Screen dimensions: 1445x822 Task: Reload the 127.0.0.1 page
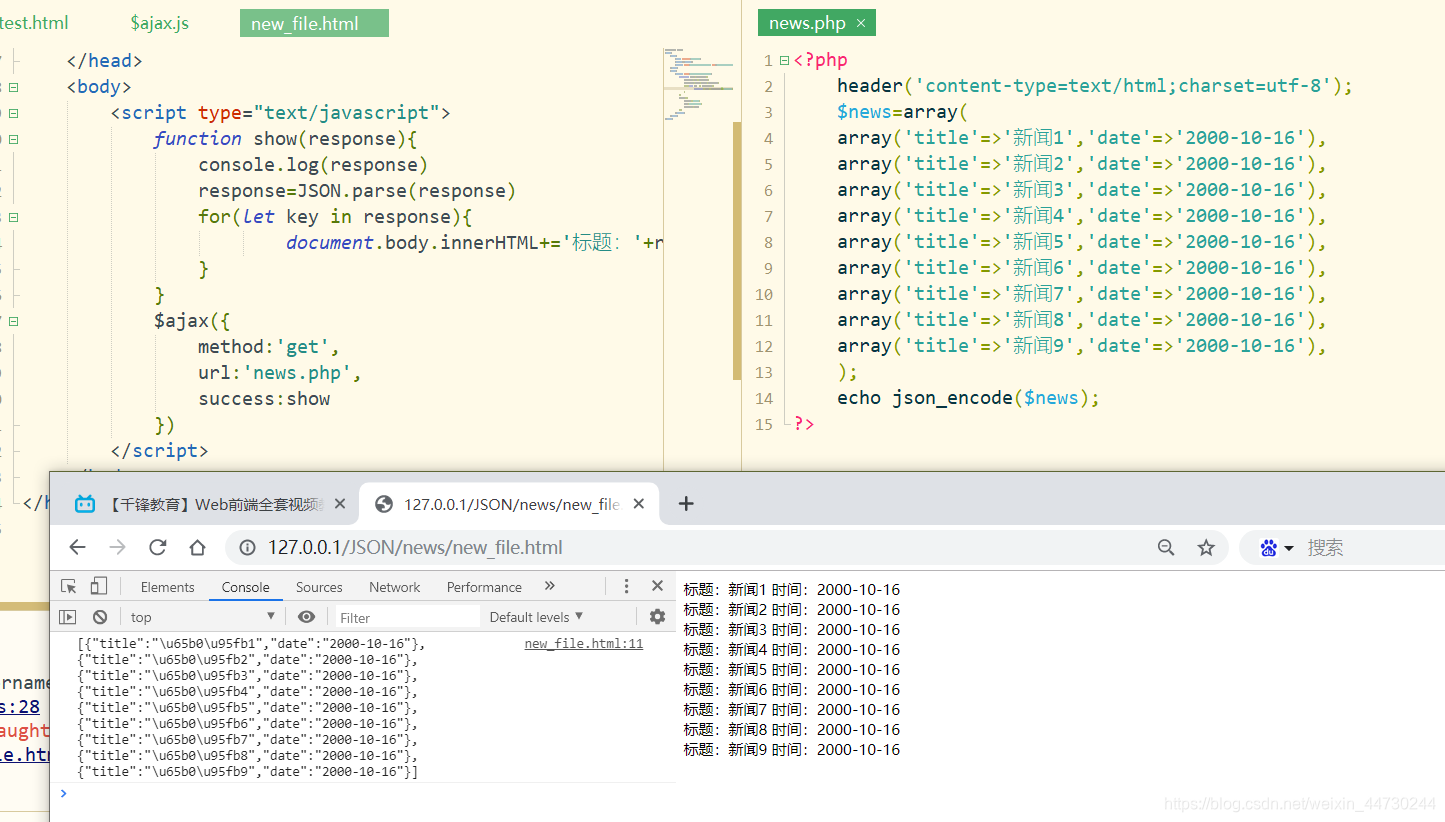pyautogui.click(x=157, y=547)
